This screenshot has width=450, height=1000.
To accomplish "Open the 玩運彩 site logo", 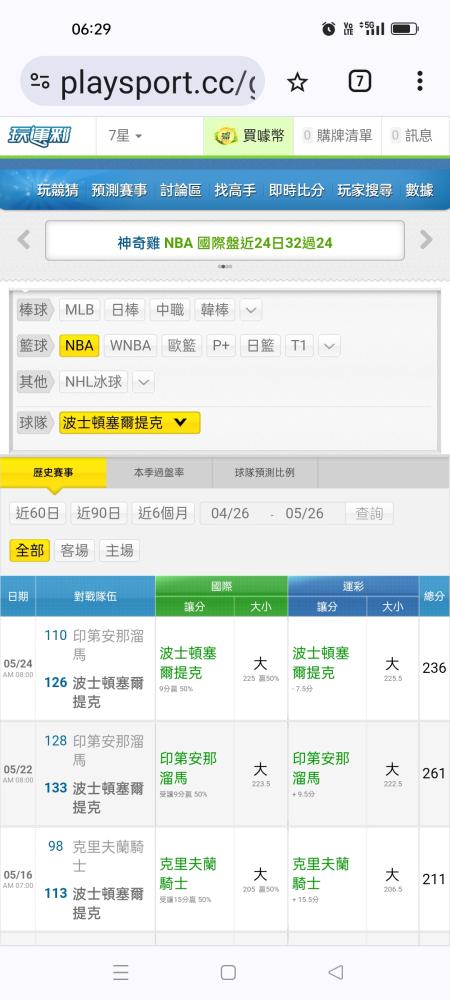I will pos(40,135).
